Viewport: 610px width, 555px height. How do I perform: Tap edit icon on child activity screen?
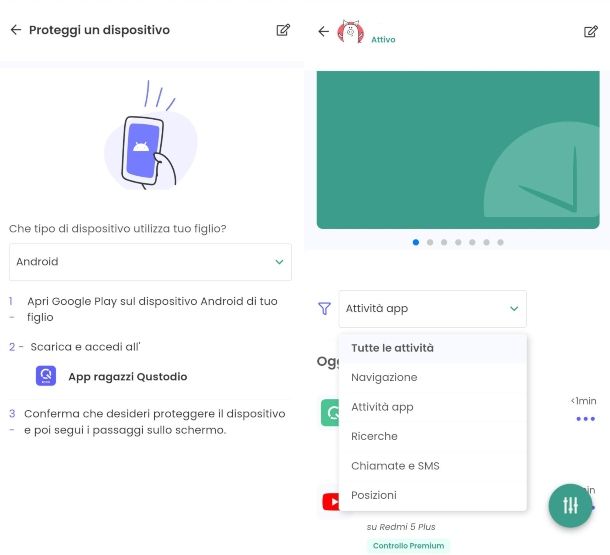coord(591,31)
